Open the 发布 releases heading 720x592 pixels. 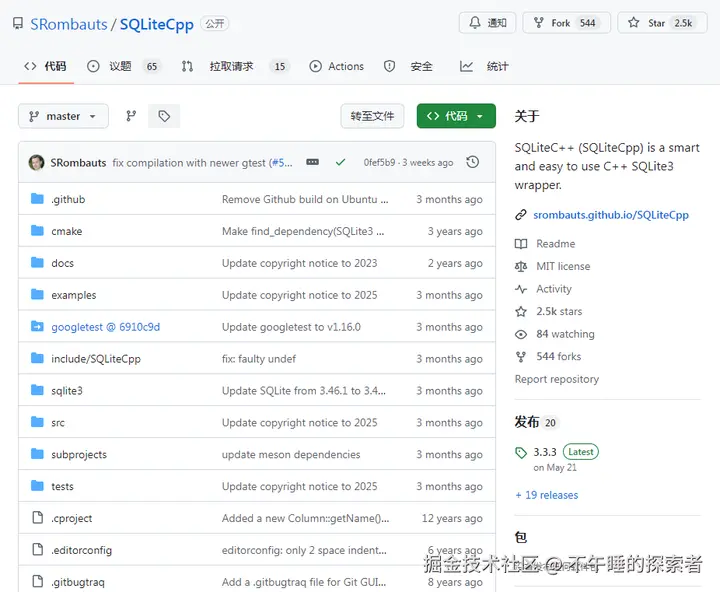click(x=527, y=422)
